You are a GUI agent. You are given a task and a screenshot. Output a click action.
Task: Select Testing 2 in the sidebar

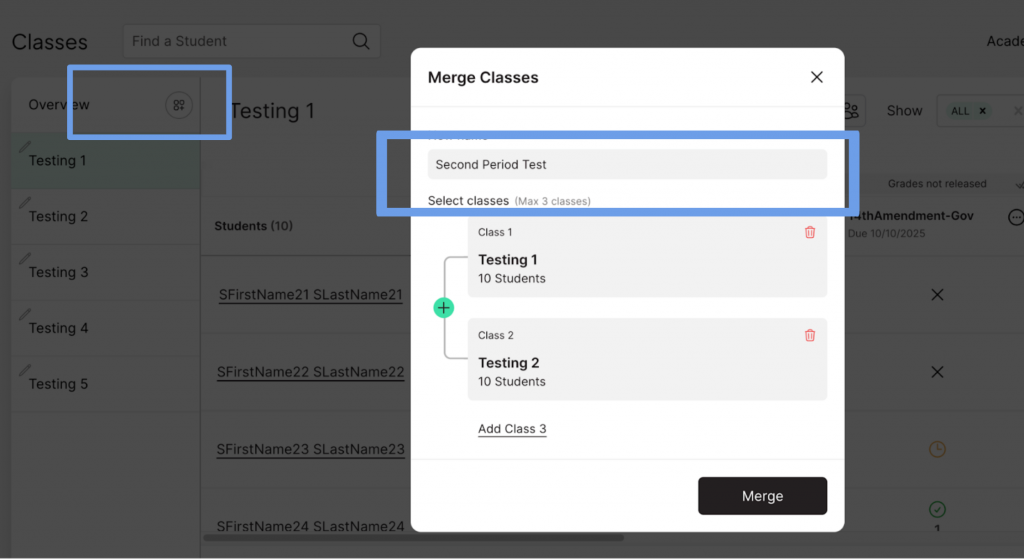click(x=105, y=217)
